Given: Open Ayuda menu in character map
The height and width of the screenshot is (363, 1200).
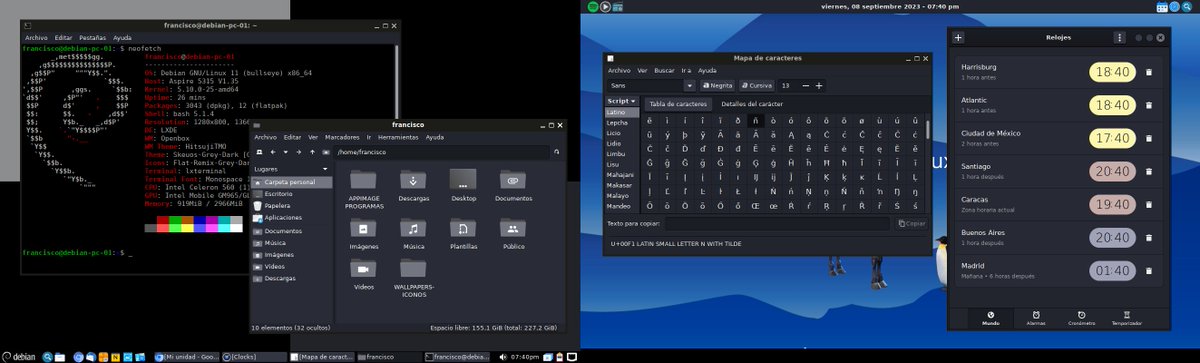Looking at the screenshot, I should coord(707,71).
